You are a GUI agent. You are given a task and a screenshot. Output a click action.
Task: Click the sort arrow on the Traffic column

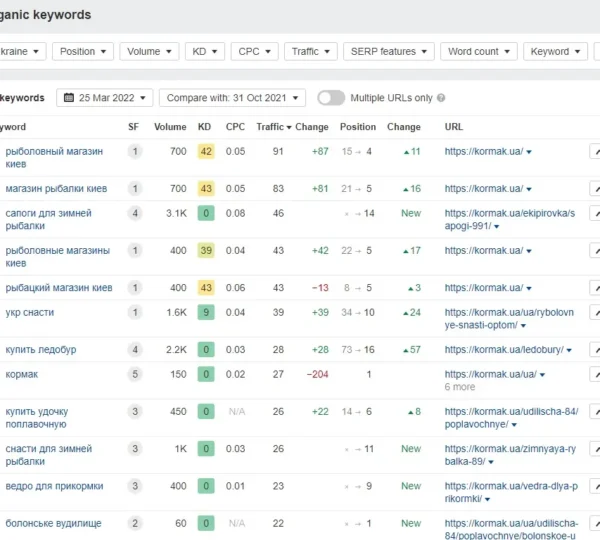[x=289, y=128]
